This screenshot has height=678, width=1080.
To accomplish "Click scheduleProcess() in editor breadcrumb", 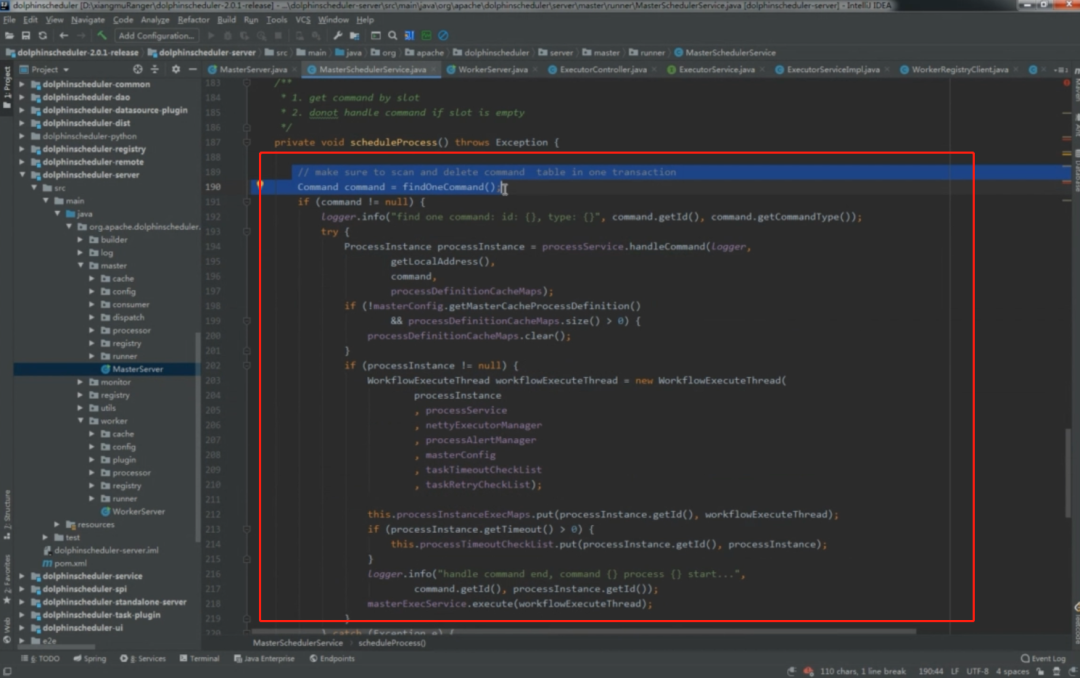I will [392, 643].
